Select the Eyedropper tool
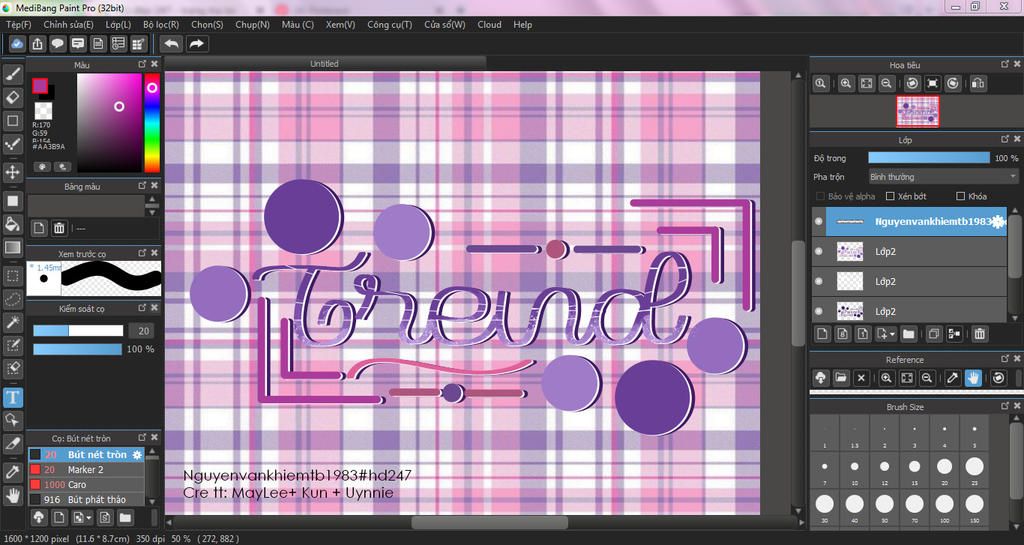 pos(12,472)
